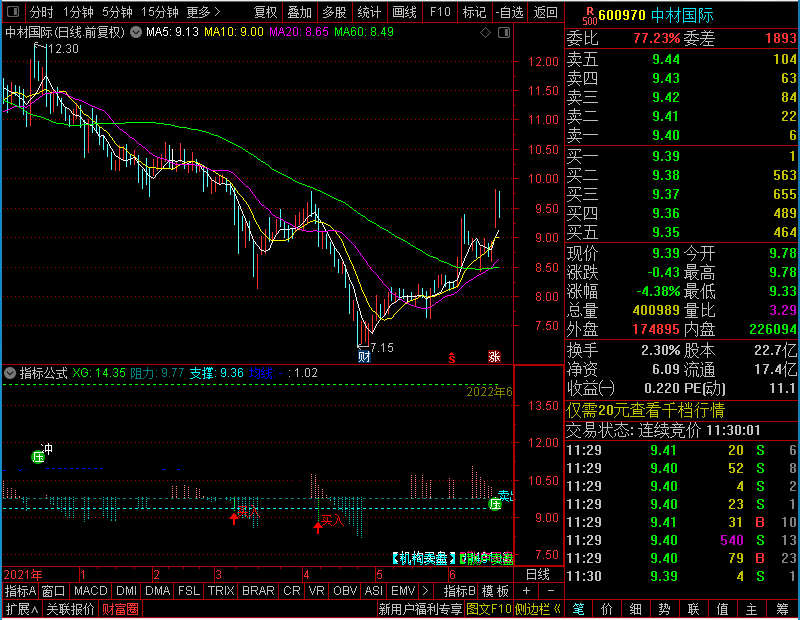Open the 窗口 window options
This screenshot has height=620, width=800.
point(54,591)
